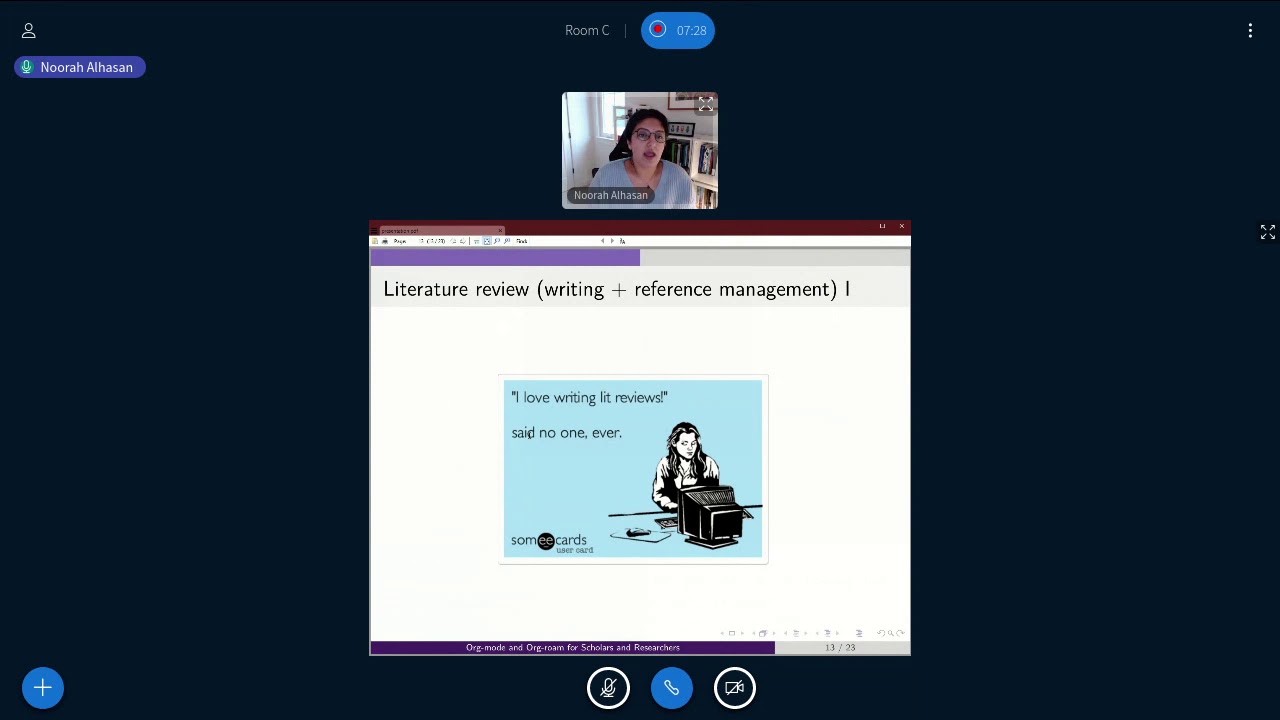Click the Beamer search magnifier symbol
Viewport: 1280px width, 720px height.
(890, 633)
